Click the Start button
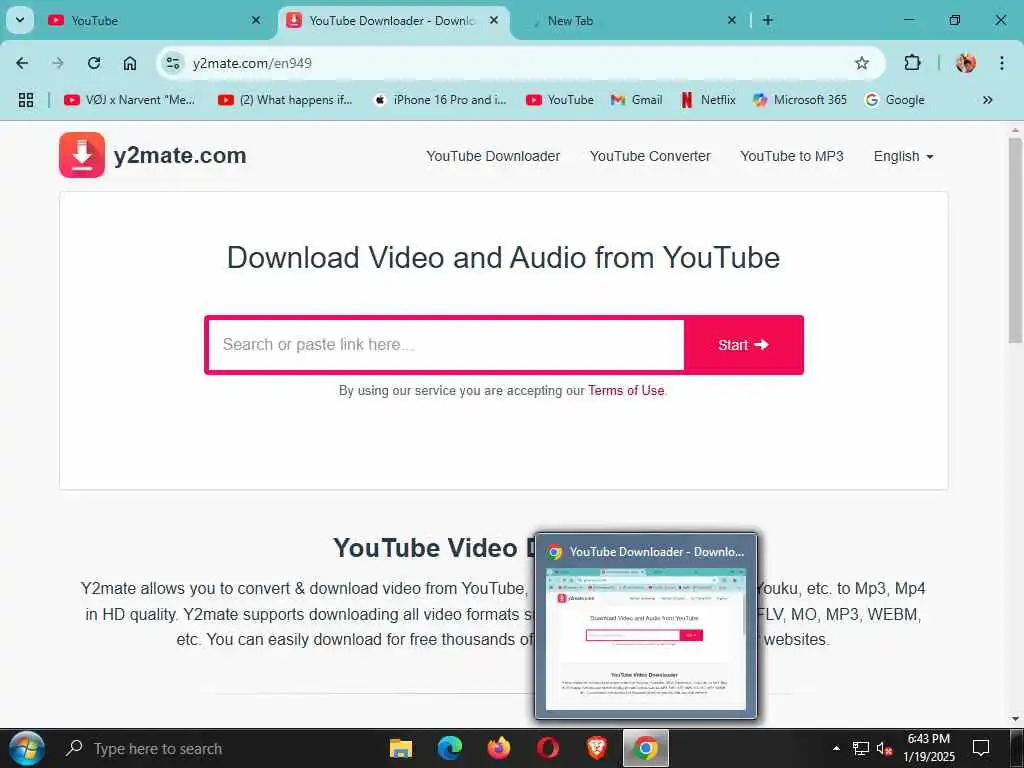The height and width of the screenshot is (768, 1024). coord(743,345)
